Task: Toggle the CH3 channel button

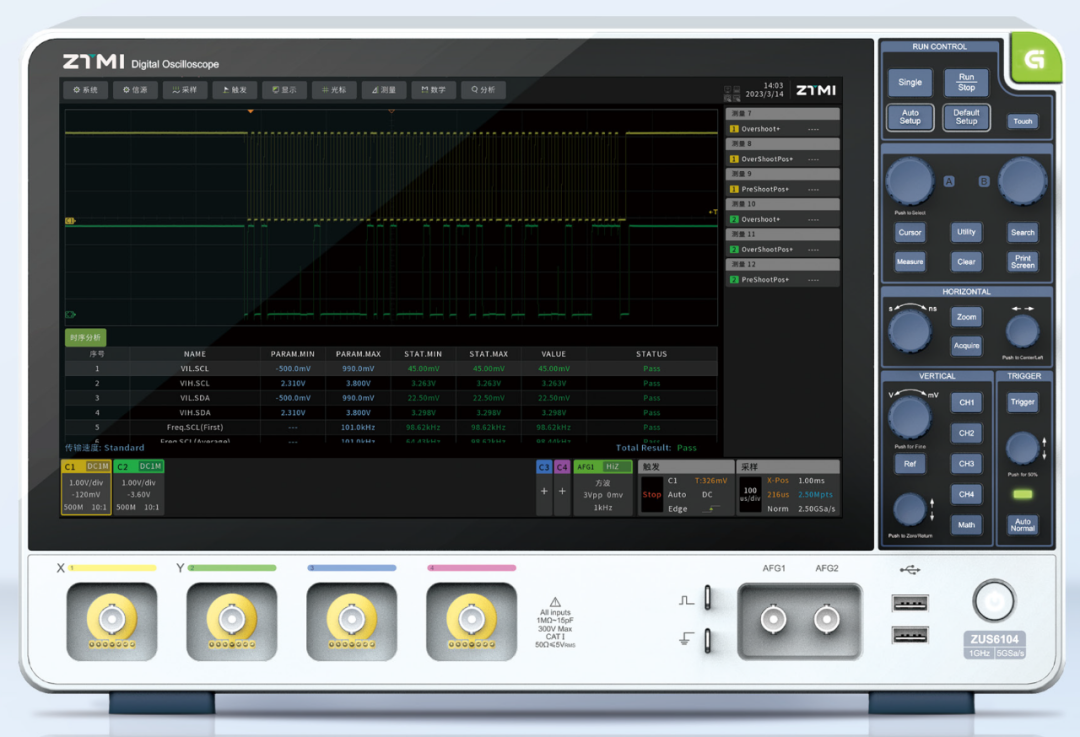Action: tap(966, 464)
